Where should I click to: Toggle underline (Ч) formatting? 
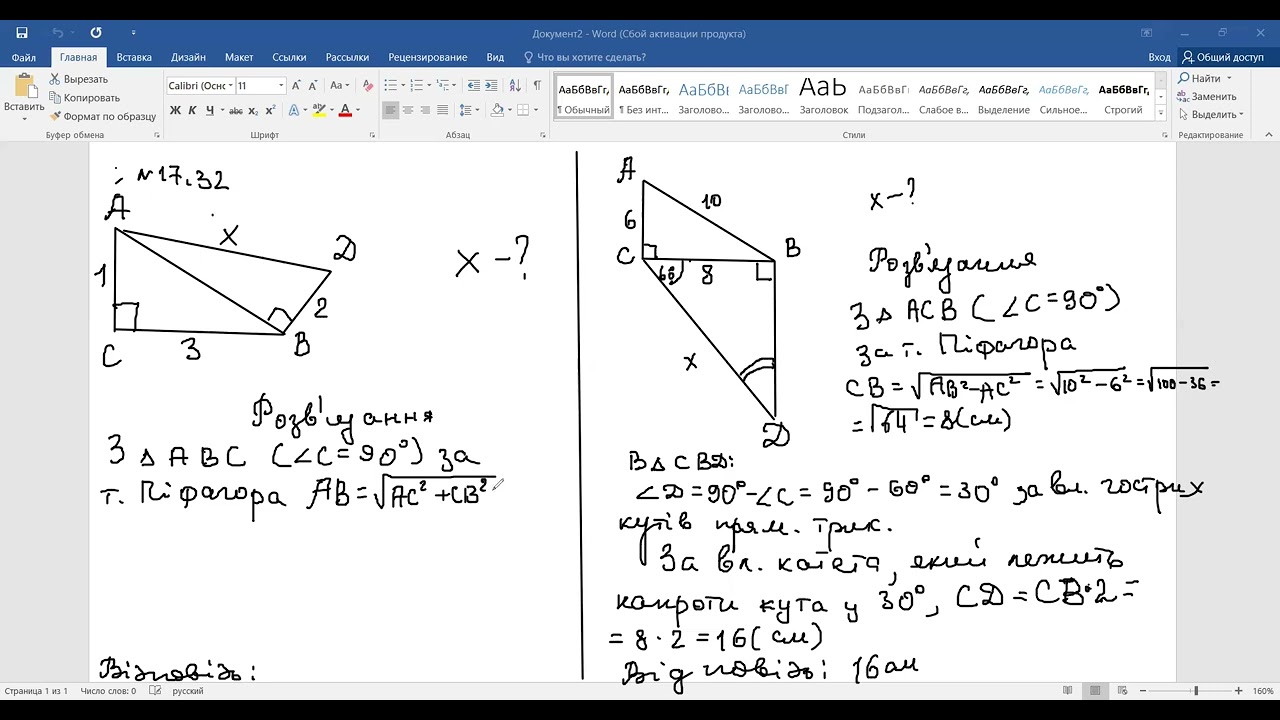(210, 110)
